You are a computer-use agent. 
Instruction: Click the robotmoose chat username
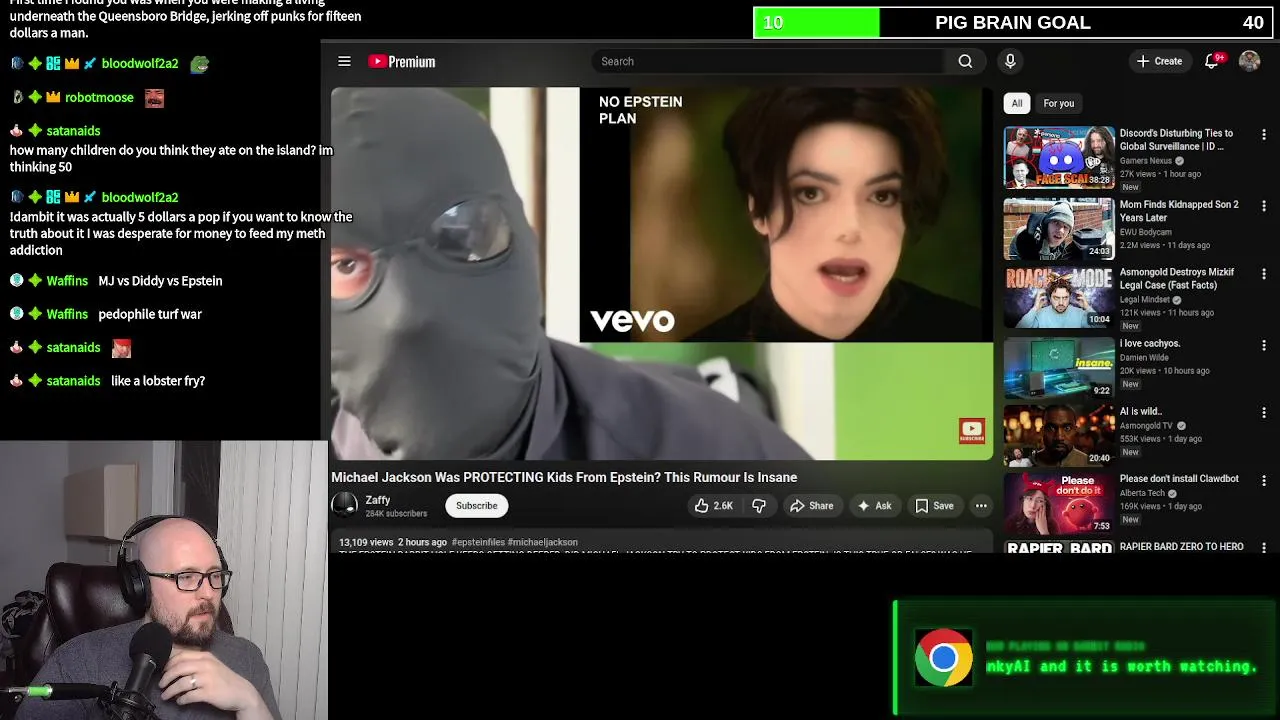point(99,98)
